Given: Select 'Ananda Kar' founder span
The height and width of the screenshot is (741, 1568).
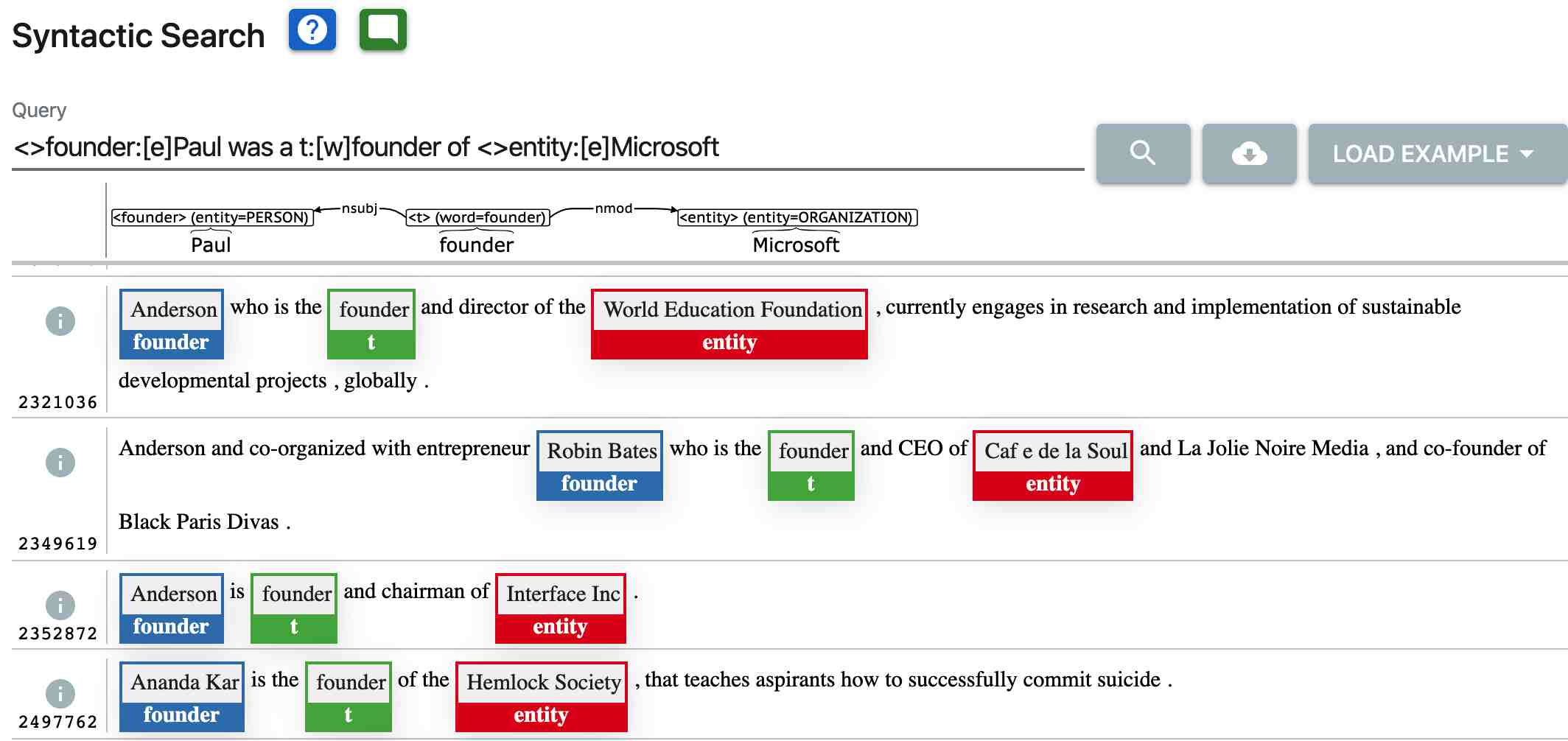Looking at the screenshot, I should click(x=182, y=697).
